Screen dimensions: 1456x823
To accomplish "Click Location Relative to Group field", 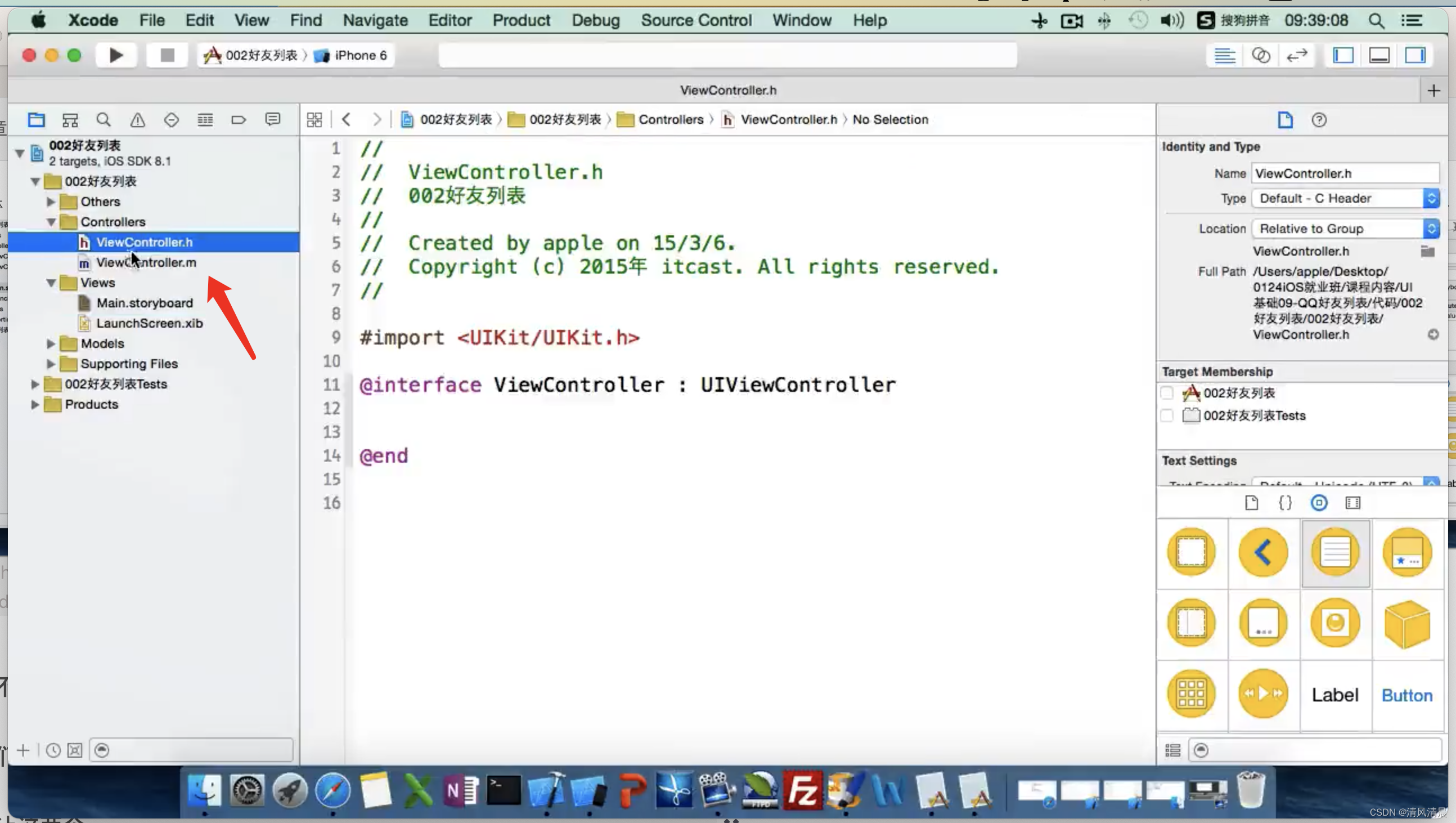I will (x=1340, y=228).
